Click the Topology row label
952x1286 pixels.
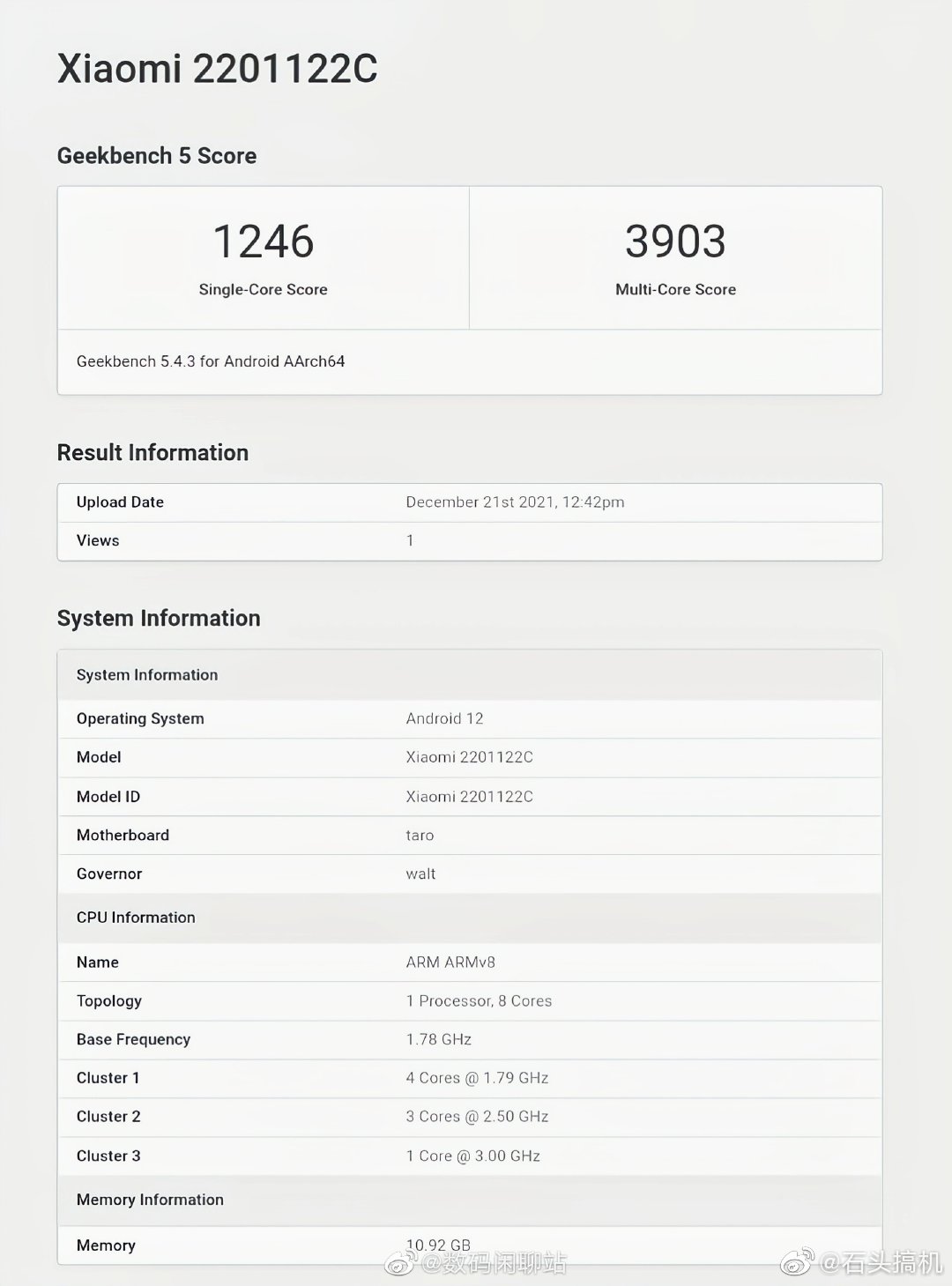[x=109, y=1001]
